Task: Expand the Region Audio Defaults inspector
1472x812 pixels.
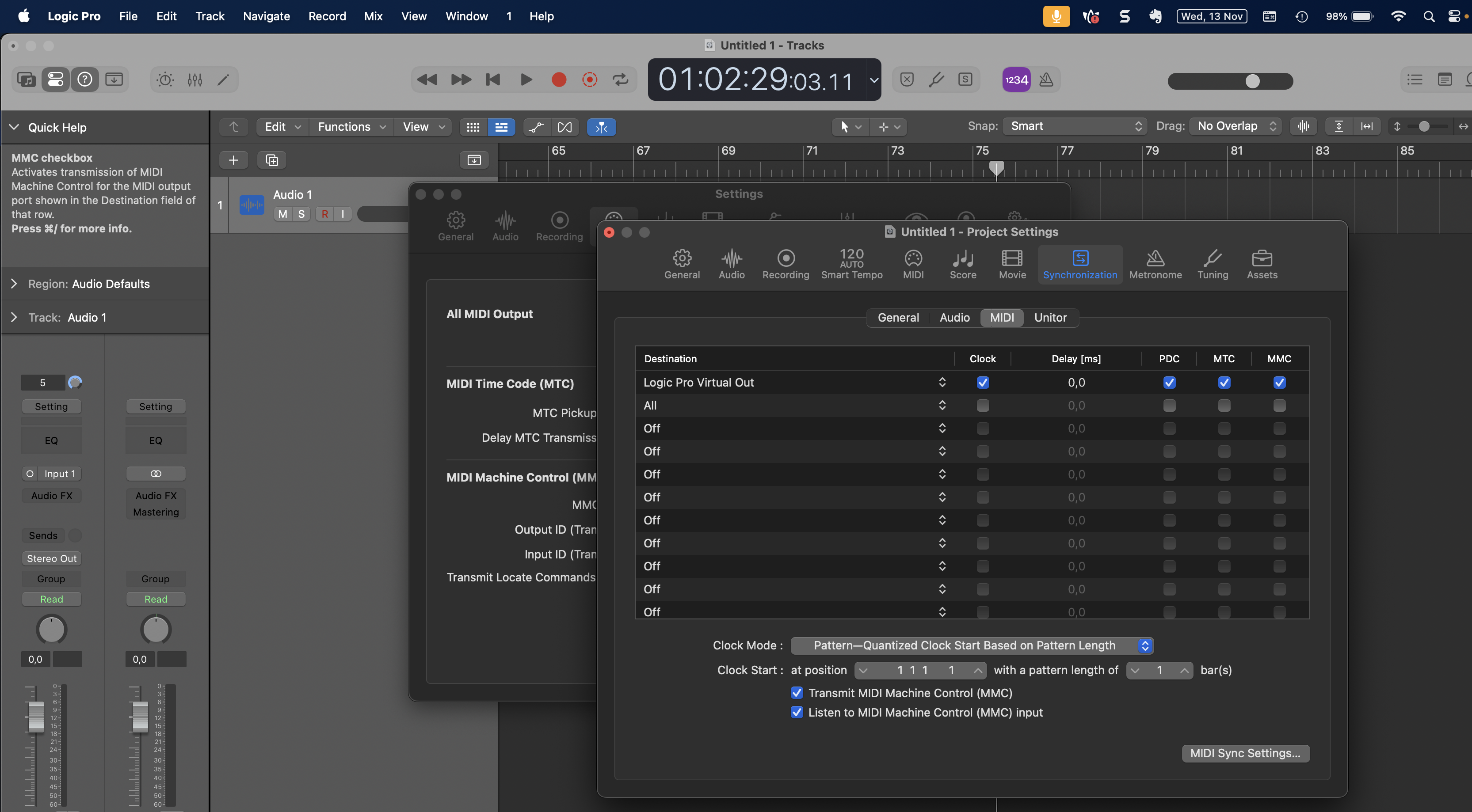Action: click(x=14, y=284)
